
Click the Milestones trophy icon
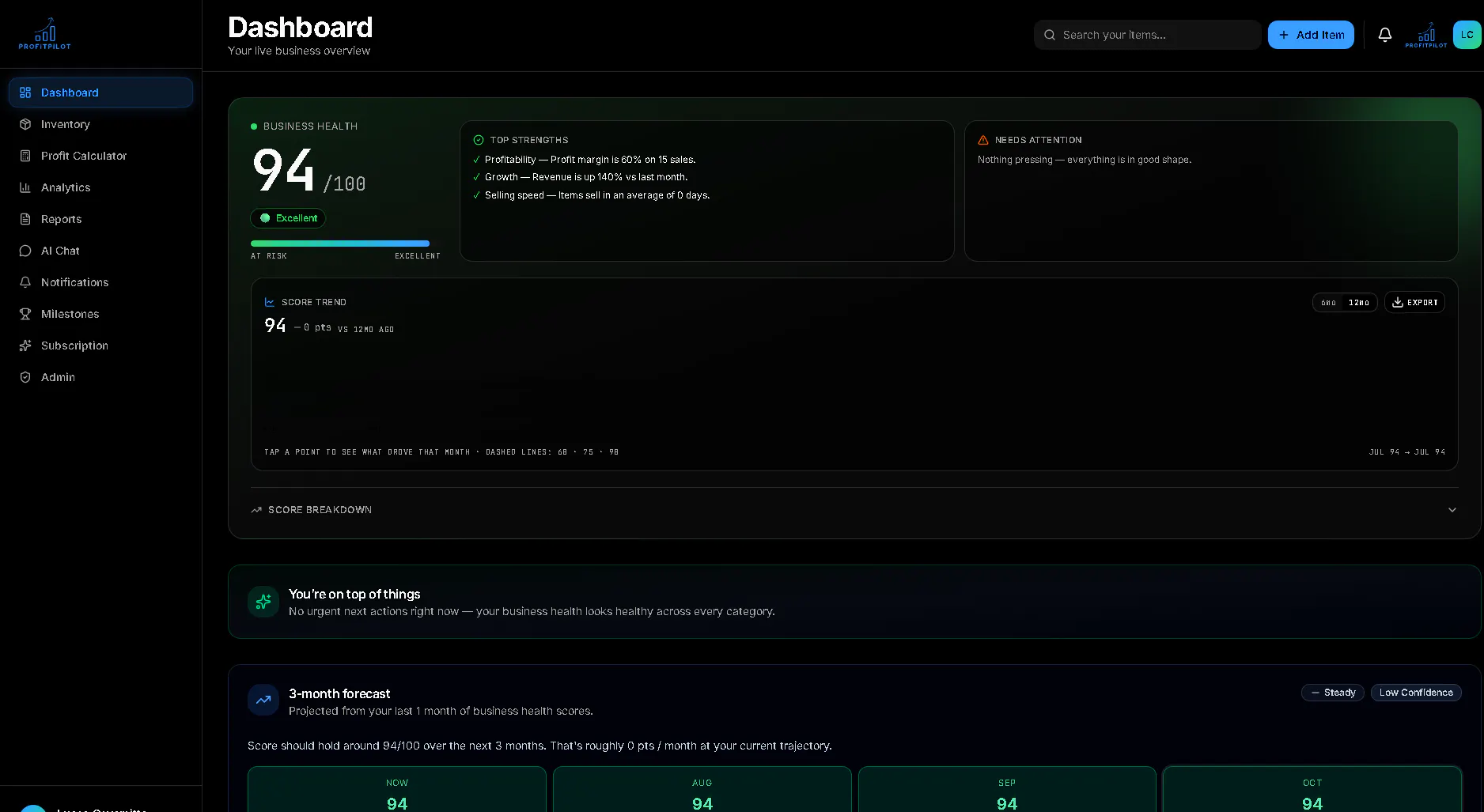(25, 314)
